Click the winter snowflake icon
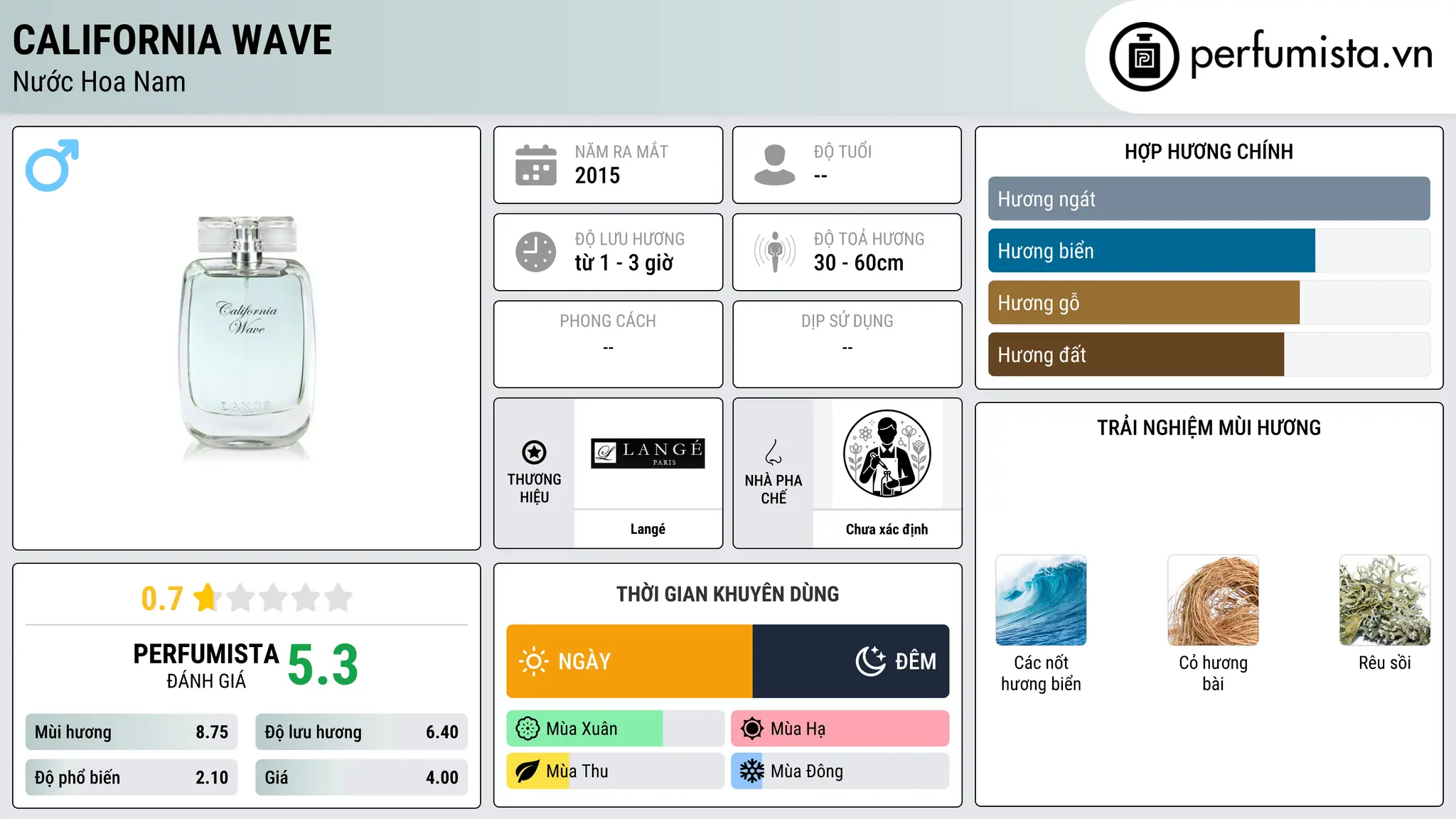The image size is (1456, 819). pyautogui.click(x=751, y=771)
